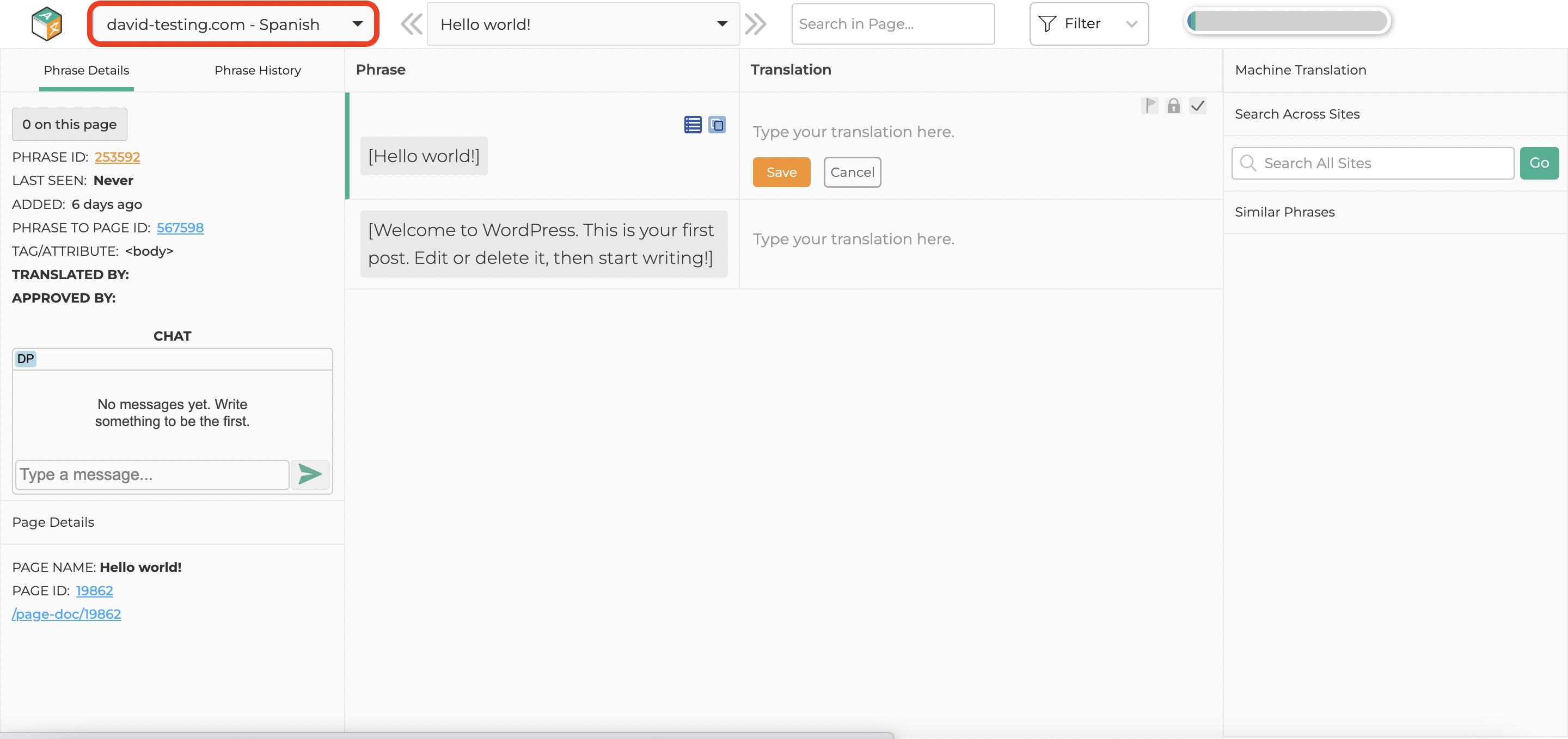This screenshot has width=1568, height=739.
Task: Click the Filter icon to filter phrases
Action: point(1045,24)
